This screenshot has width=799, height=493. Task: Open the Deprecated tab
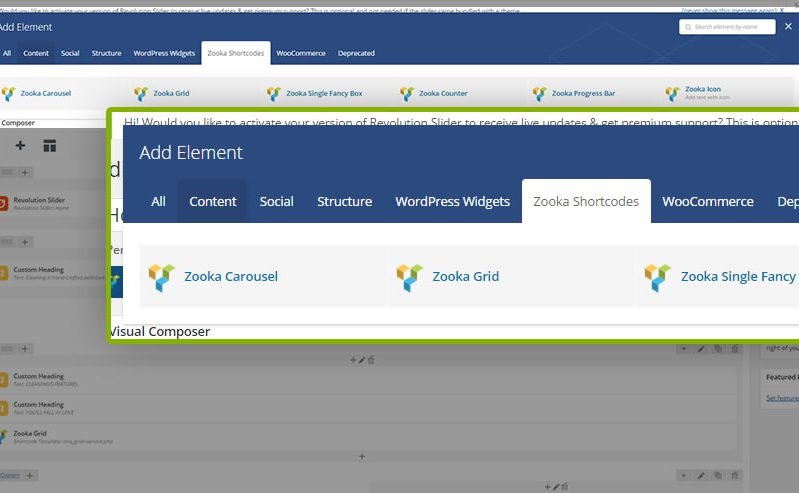(356, 53)
